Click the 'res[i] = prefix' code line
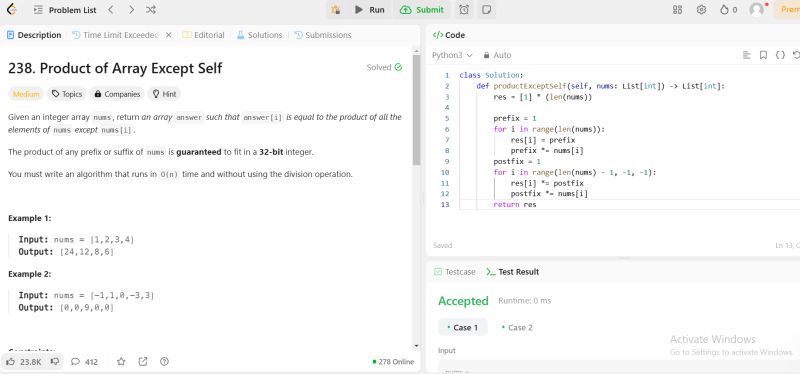 (543, 140)
